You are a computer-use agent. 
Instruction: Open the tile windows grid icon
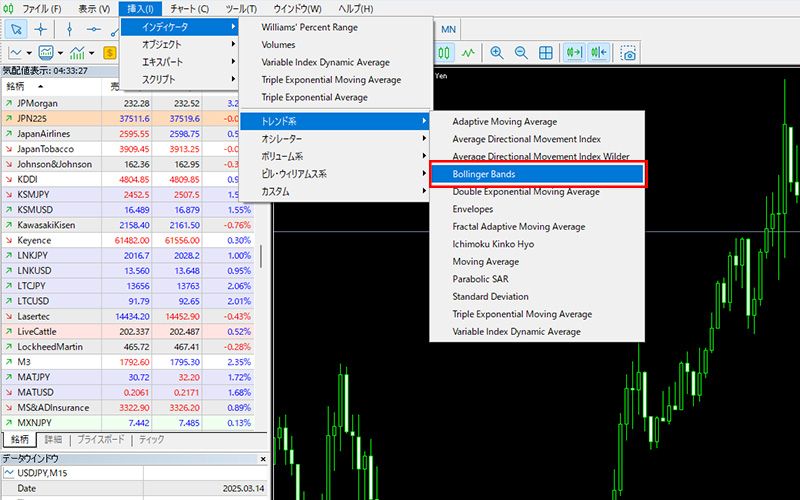click(x=546, y=53)
